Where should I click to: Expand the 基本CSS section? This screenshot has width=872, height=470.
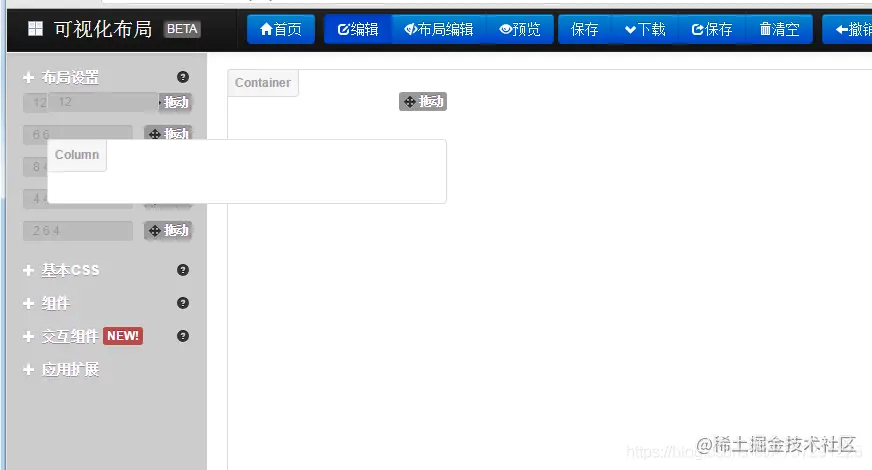click(61, 270)
